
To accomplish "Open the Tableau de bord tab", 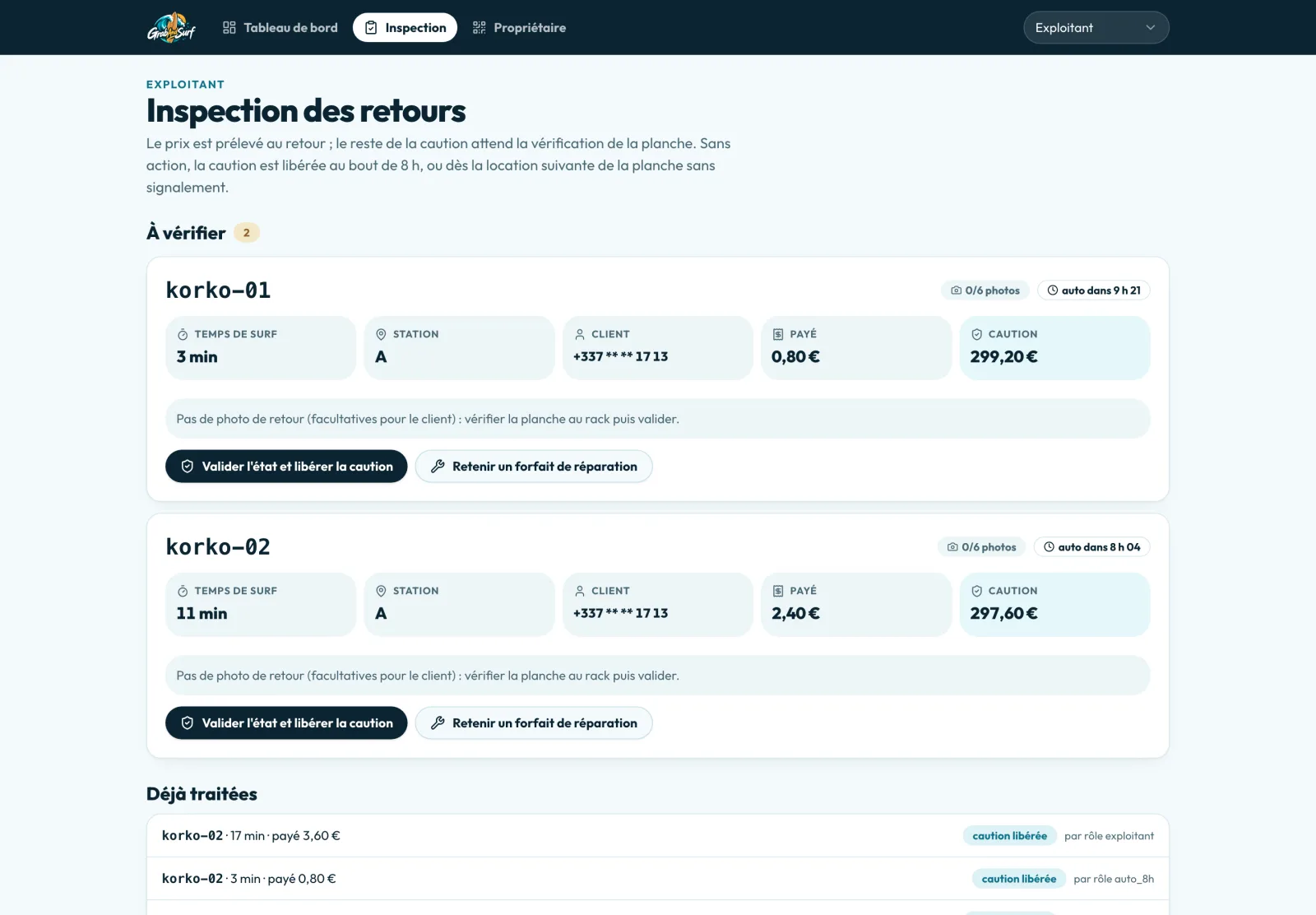I will tap(280, 27).
